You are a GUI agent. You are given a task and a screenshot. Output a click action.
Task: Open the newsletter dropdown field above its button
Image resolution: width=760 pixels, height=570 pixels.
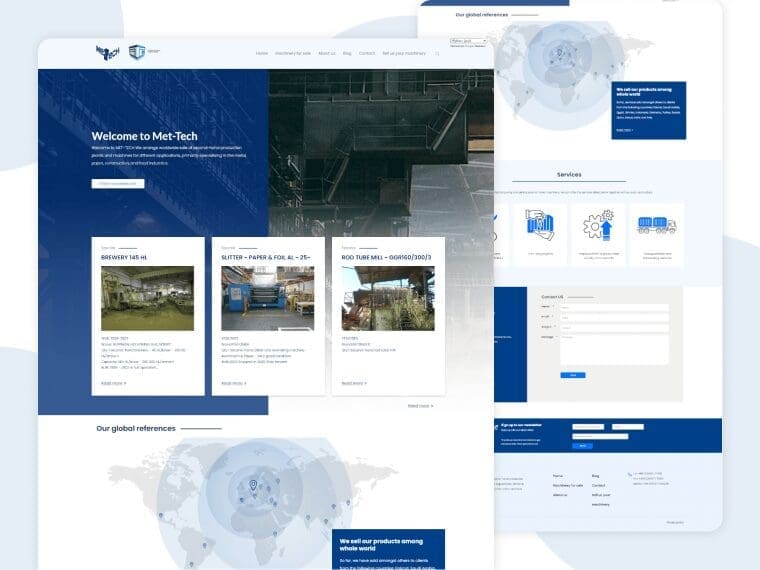pos(600,437)
